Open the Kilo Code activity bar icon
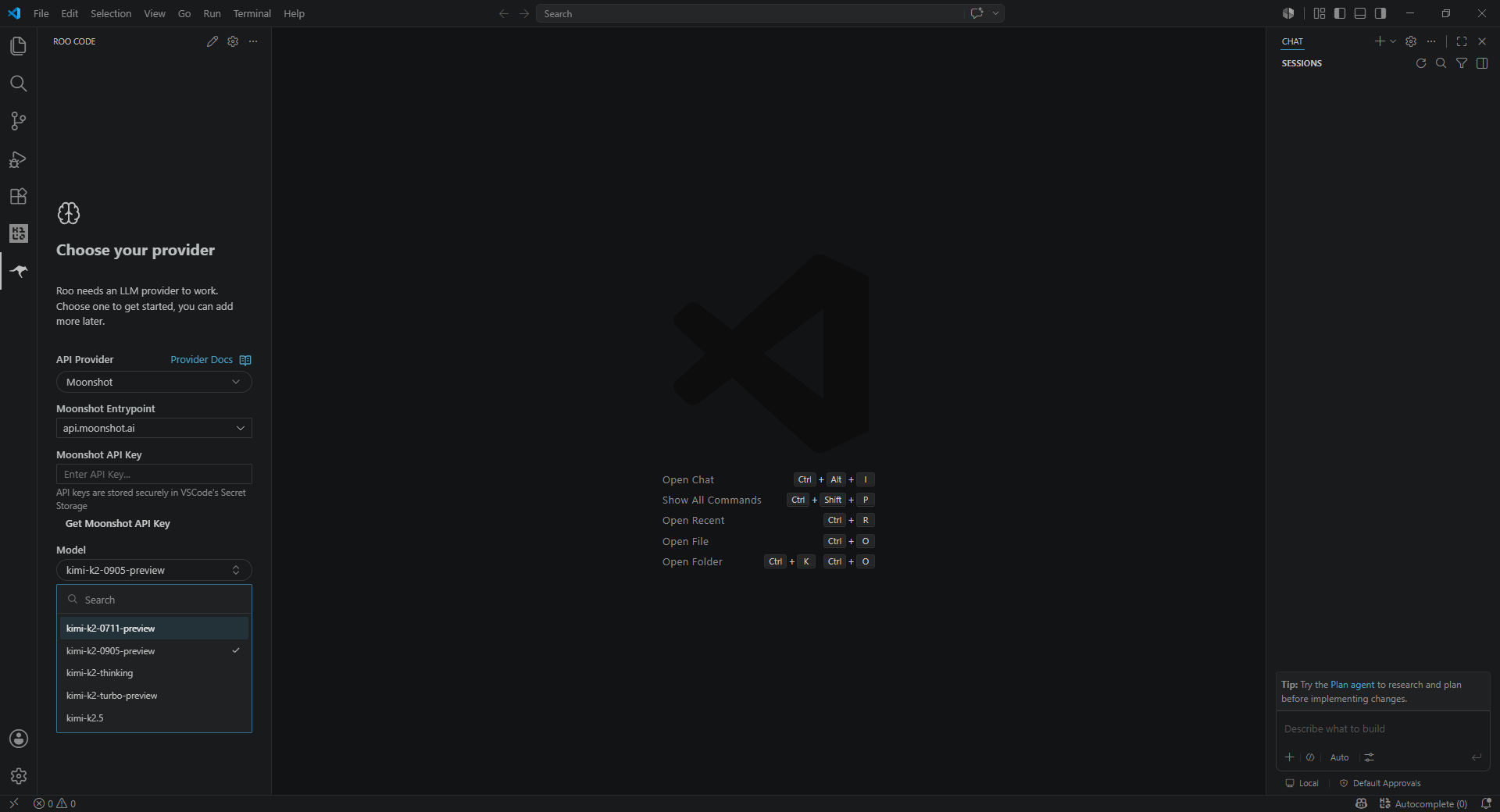Screen dimensions: 1500x812 (19, 233)
